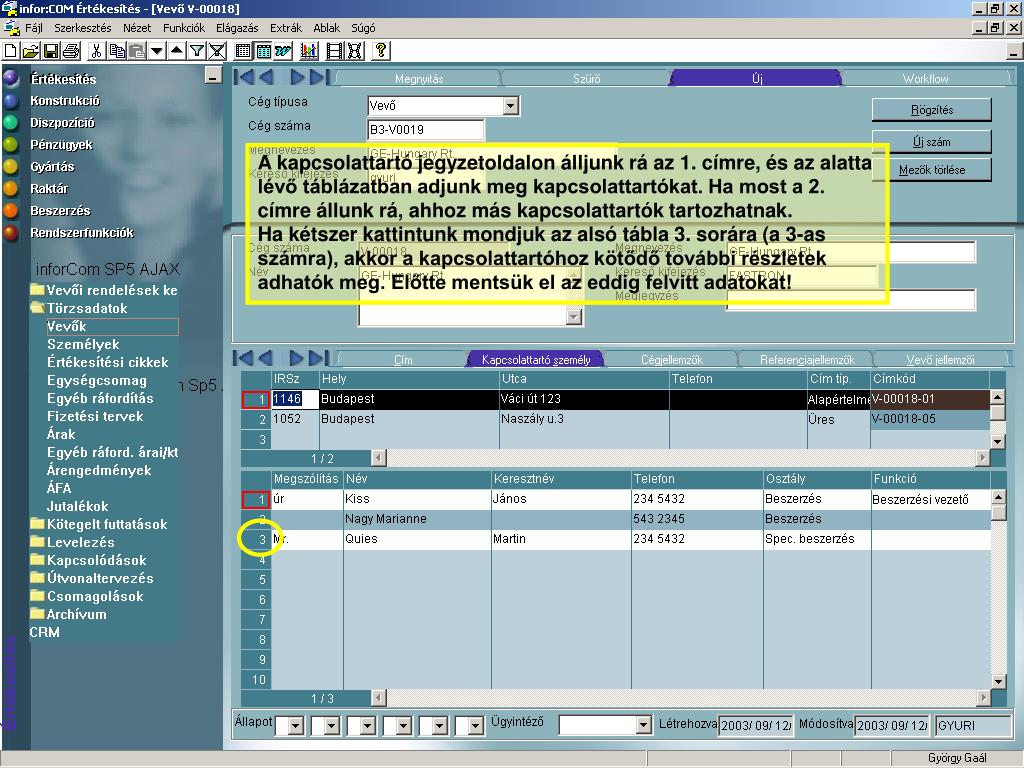Go to previous record in lower tab navigator
This screenshot has width=1024, height=768.
click(266, 358)
